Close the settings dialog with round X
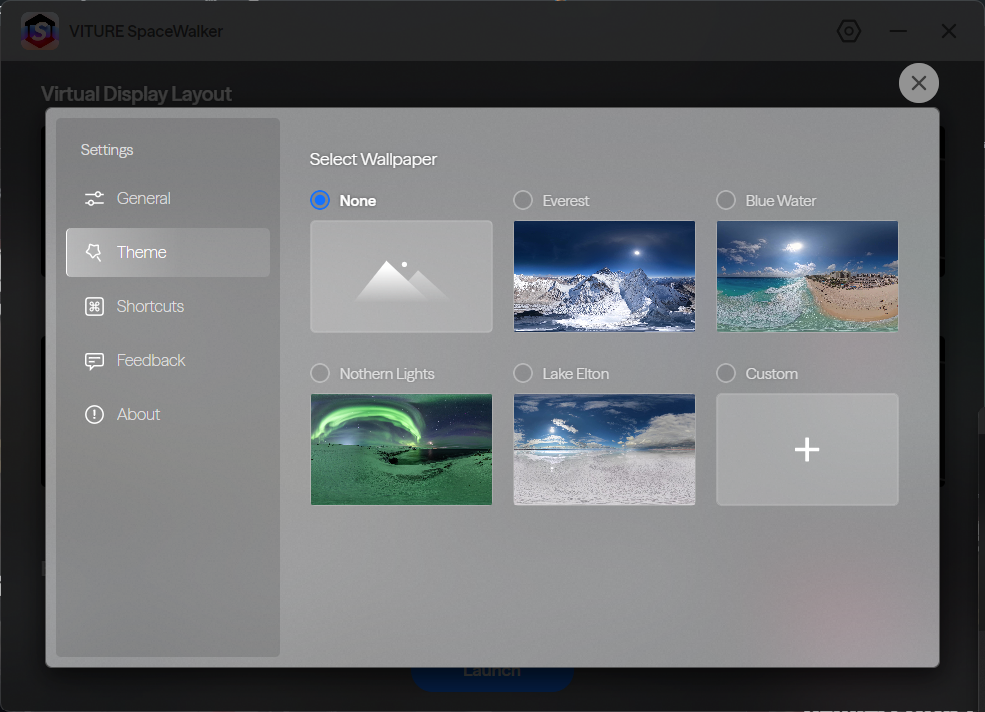The height and width of the screenshot is (712, 985). click(918, 83)
